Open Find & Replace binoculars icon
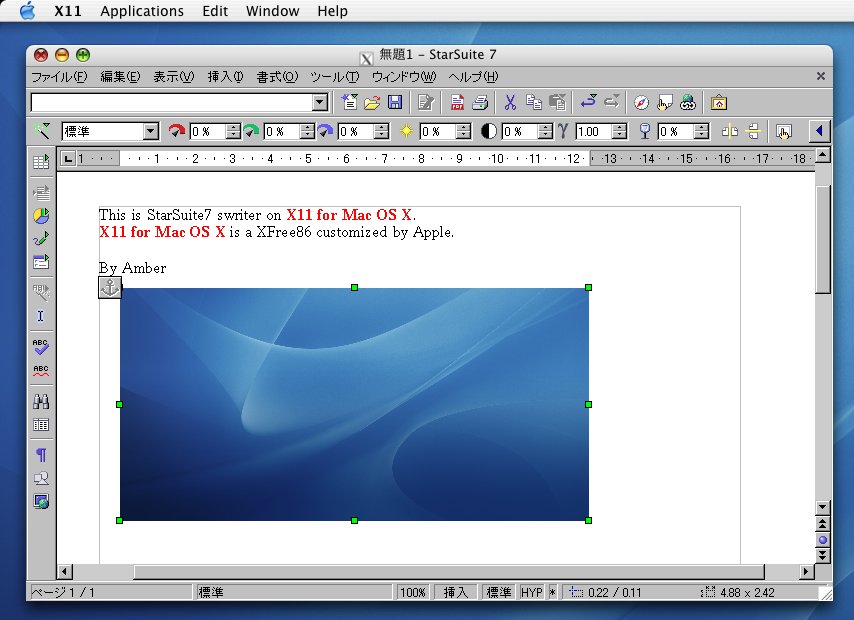 (41, 402)
